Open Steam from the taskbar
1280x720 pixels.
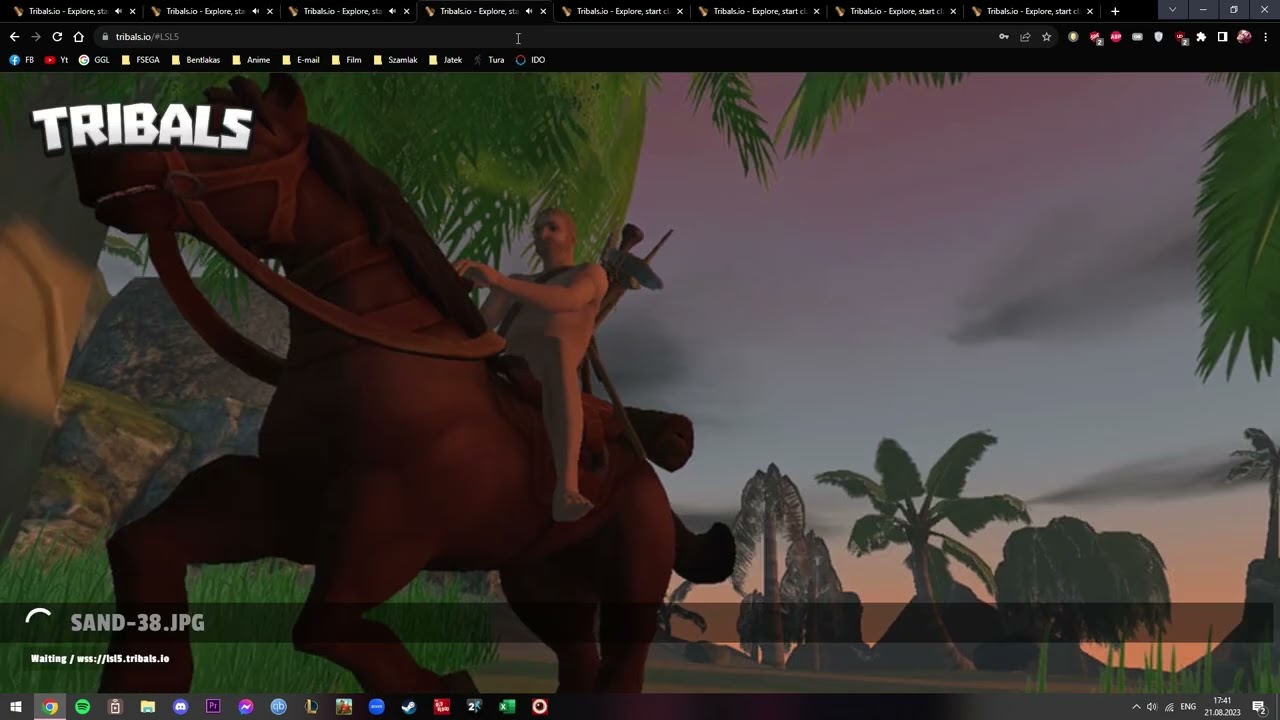click(x=409, y=707)
